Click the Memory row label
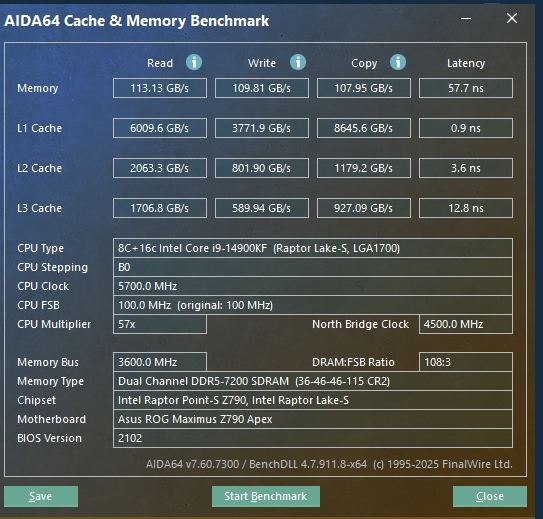The height and width of the screenshot is (519, 543). pyautogui.click(x=38, y=88)
